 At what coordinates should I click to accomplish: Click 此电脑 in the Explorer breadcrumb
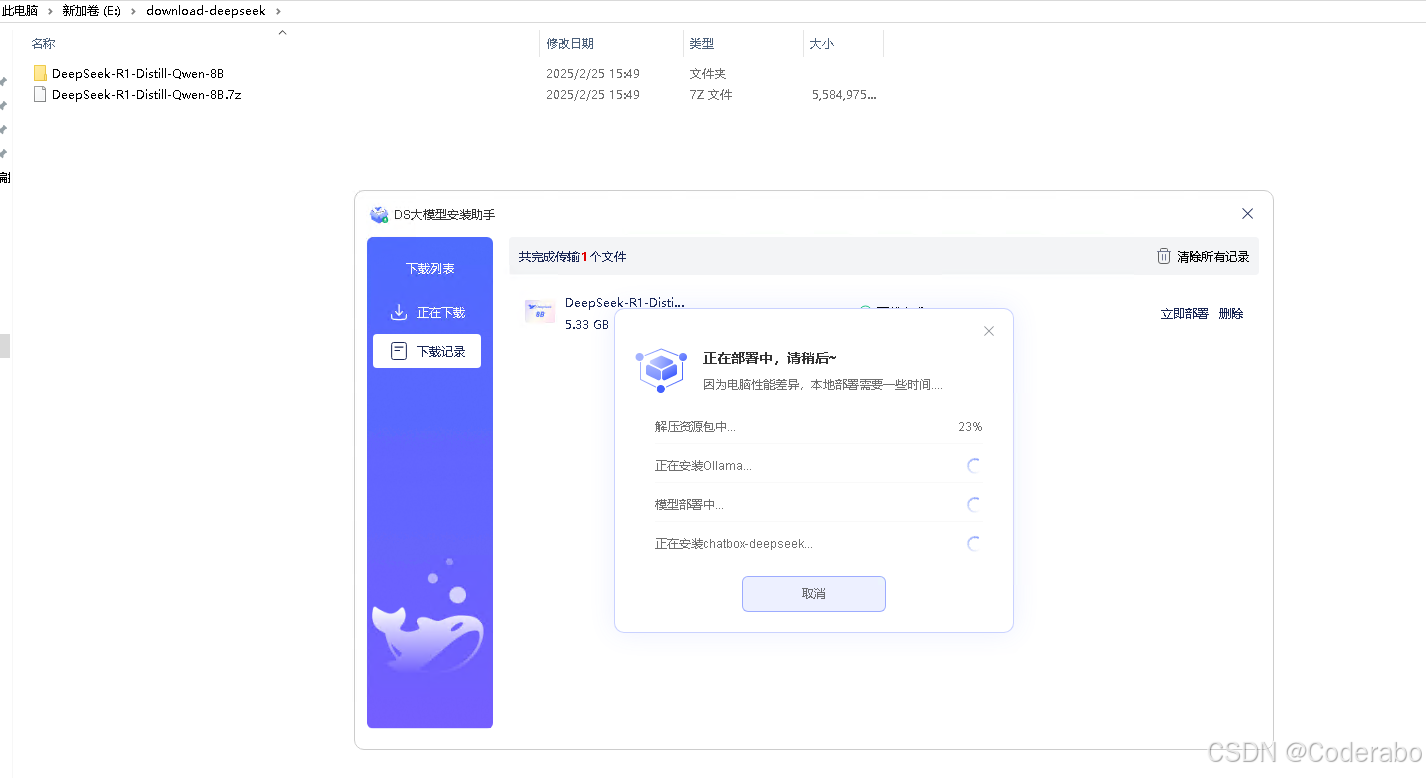pos(20,11)
